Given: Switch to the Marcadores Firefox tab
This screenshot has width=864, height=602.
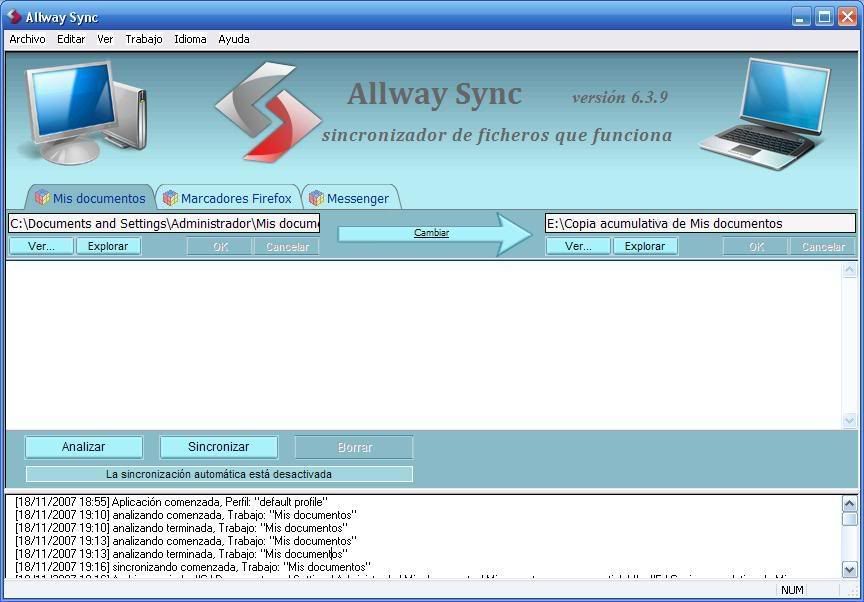Looking at the screenshot, I should coord(228,198).
